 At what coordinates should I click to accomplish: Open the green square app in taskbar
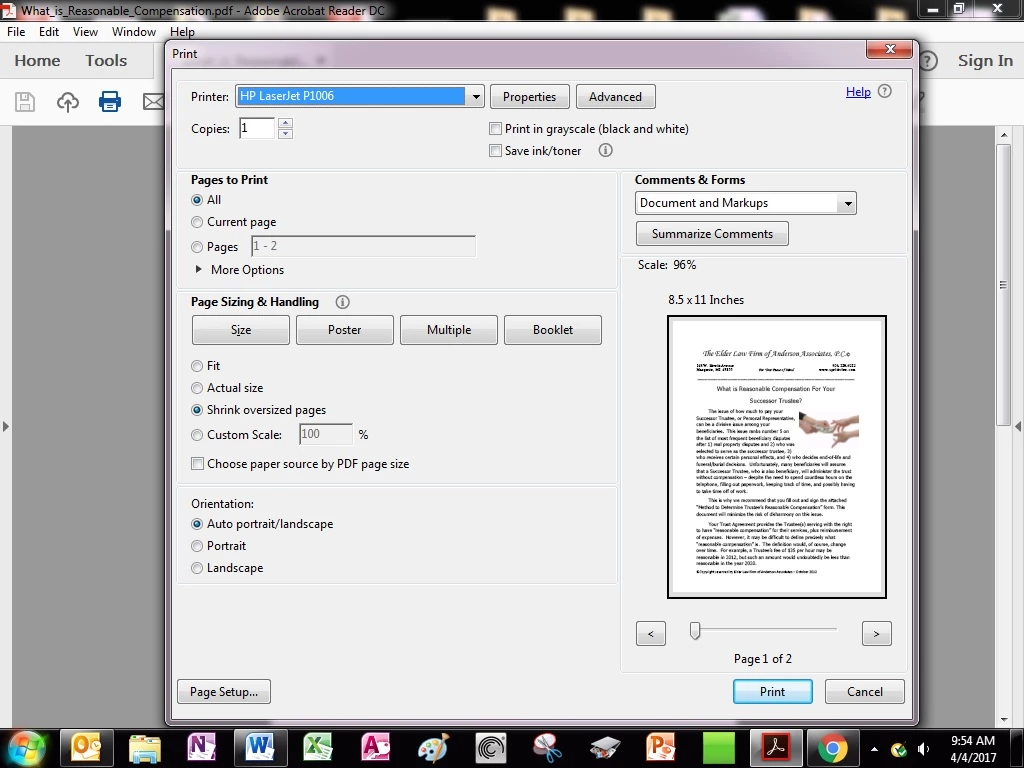pyautogui.click(x=718, y=747)
